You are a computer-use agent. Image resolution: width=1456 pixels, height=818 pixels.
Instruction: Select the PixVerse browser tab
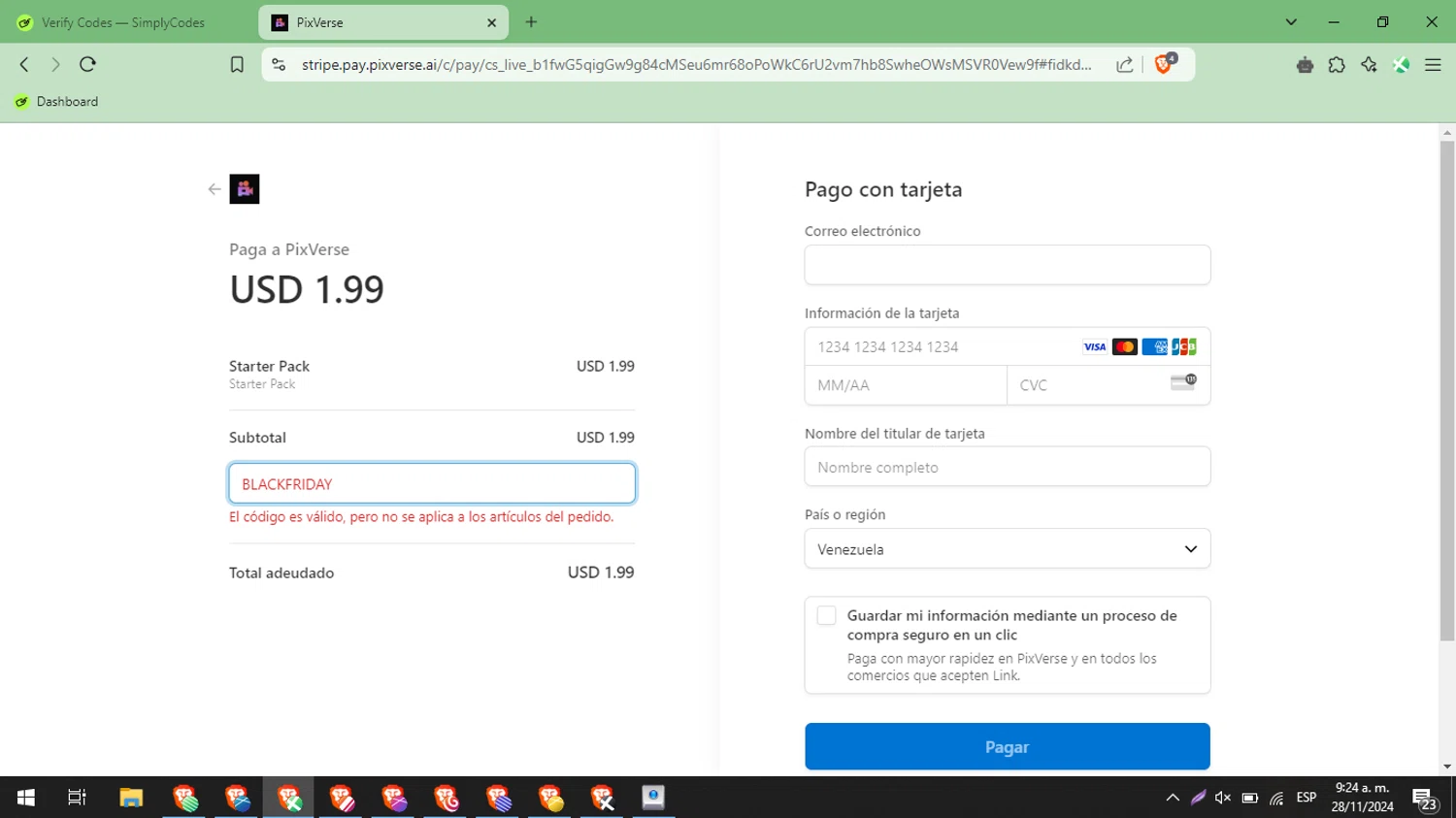[x=382, y=22]
